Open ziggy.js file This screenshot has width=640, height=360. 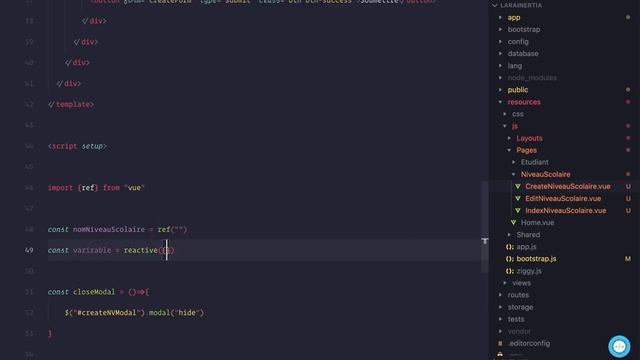pos(529,271)
